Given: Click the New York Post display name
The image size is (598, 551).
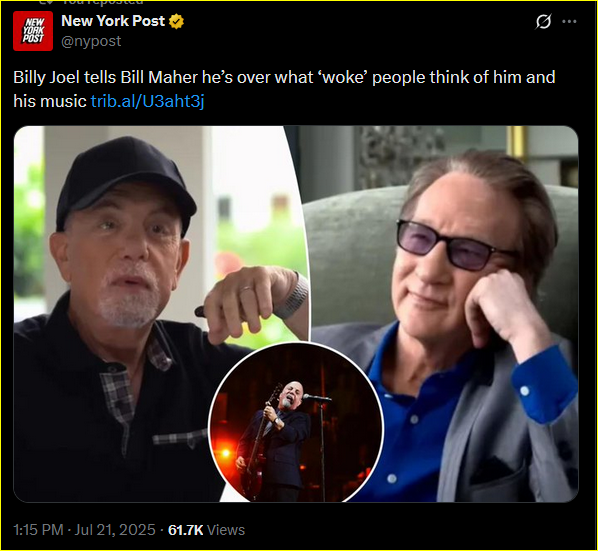Looking at the screenshot, I should 113,21.
